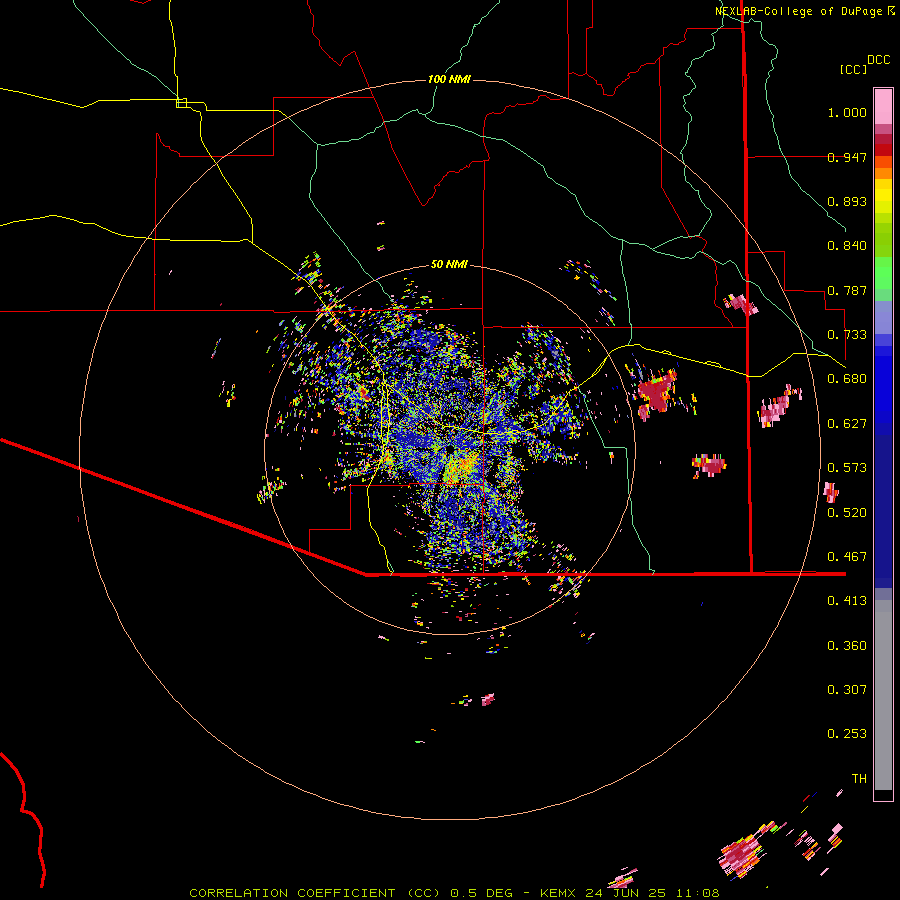Select the 0.467 scale value
Screen dimensions: 900x900
(x=847, y=557)
